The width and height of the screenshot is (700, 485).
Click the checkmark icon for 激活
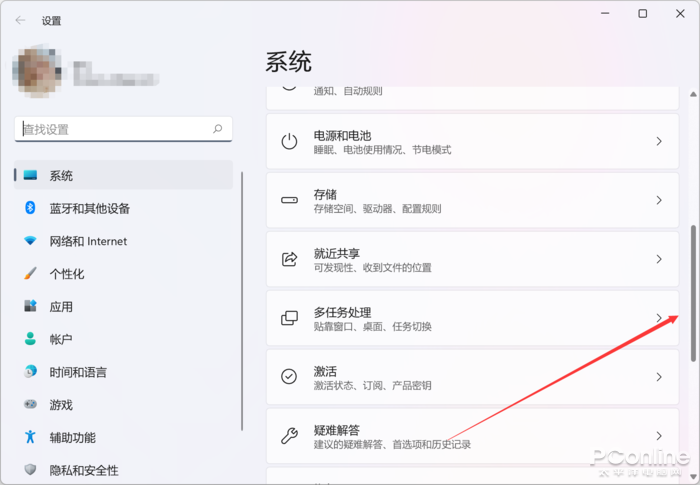(289, 376)
